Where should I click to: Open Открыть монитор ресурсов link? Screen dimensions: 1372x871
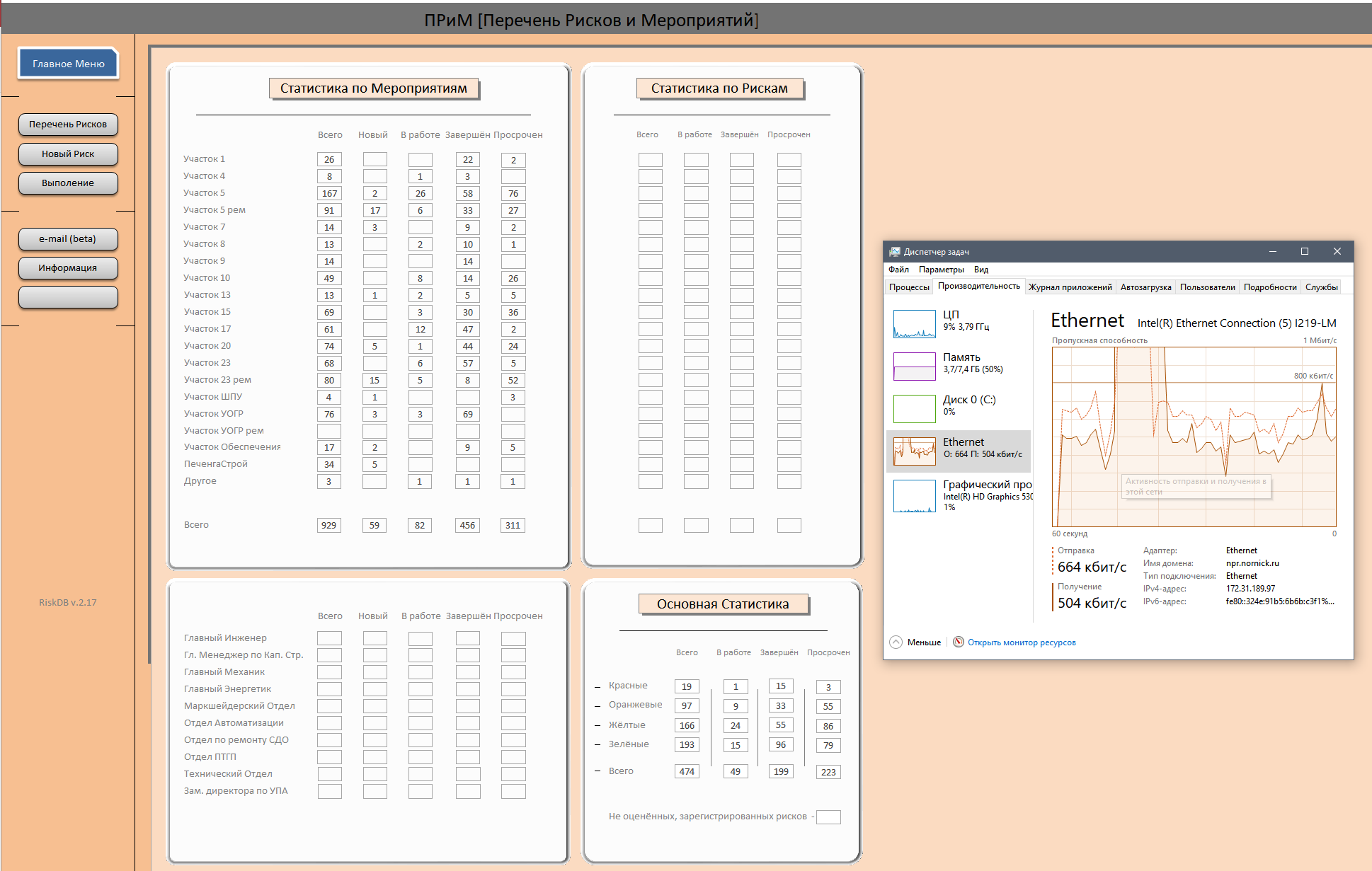tap(1021, 642)
